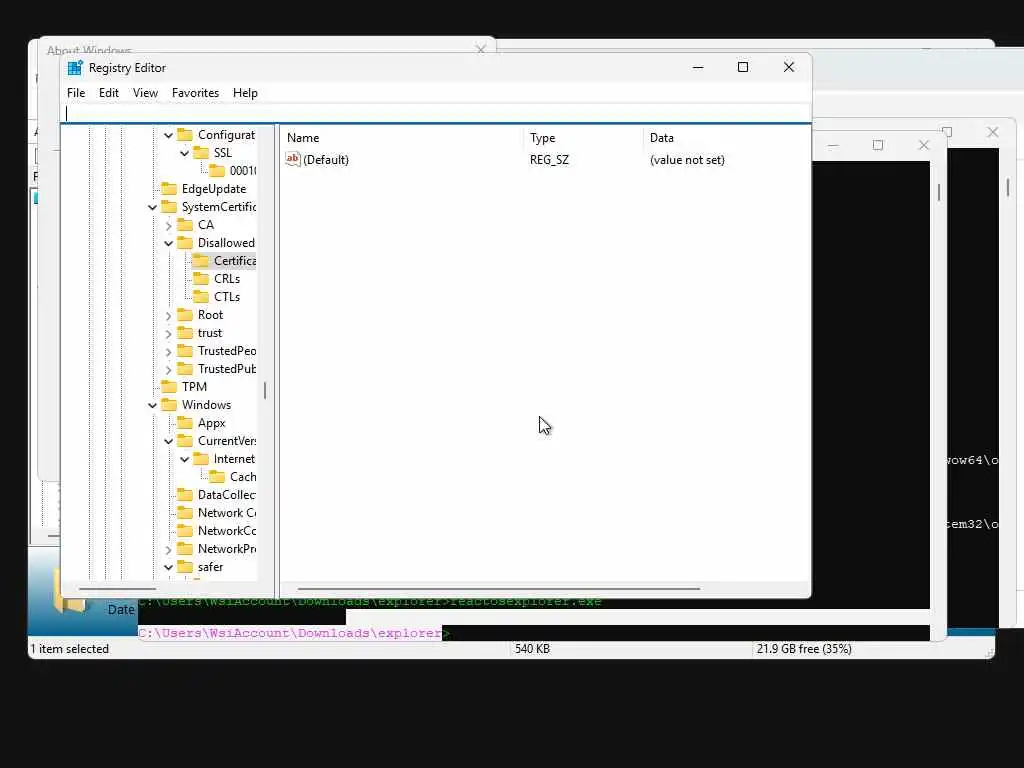Image resolution: width=1024 pixels, height=768 pixels.
Task: Click the (value not set) data cell
Action: click(687, 160)
